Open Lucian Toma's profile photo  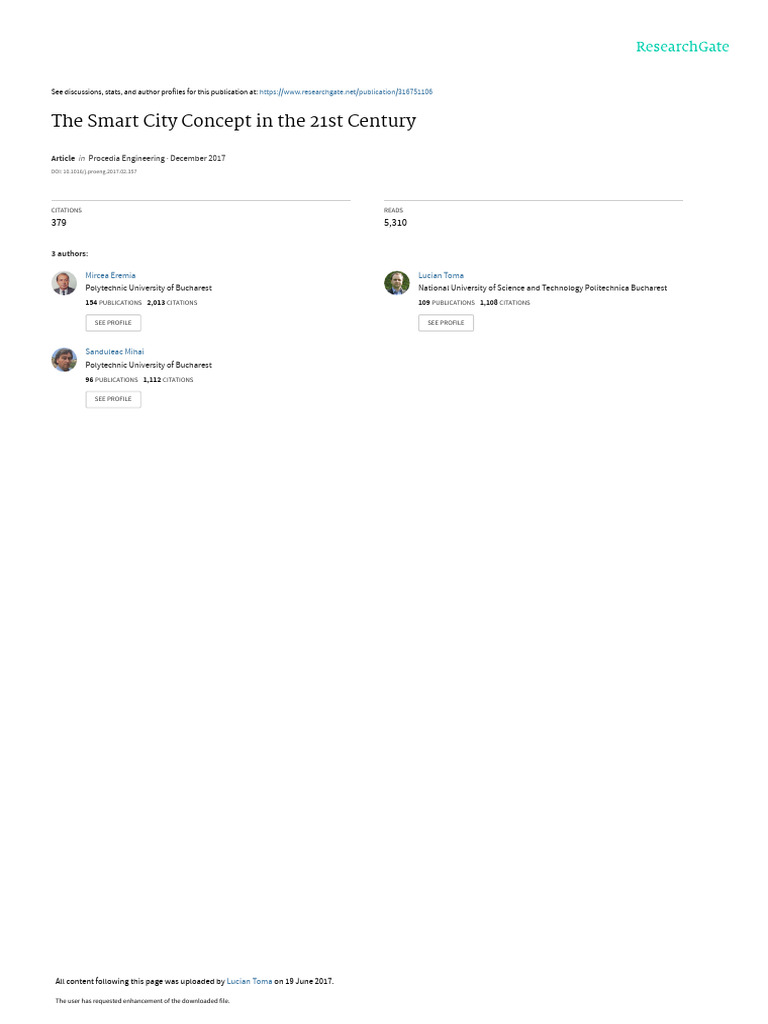point(396,283)
